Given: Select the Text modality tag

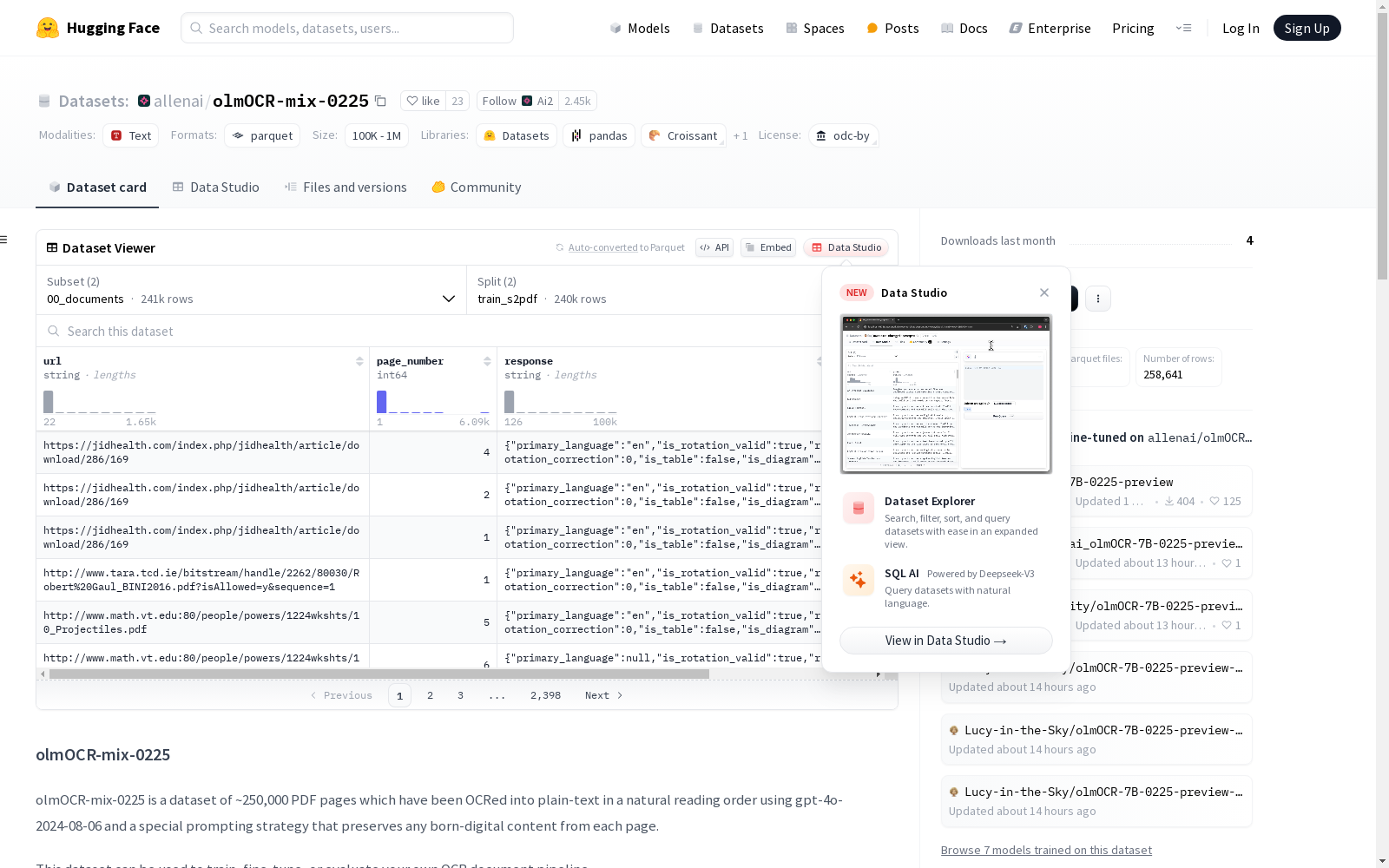Looking at the screenshot, I should pos(131,135).
